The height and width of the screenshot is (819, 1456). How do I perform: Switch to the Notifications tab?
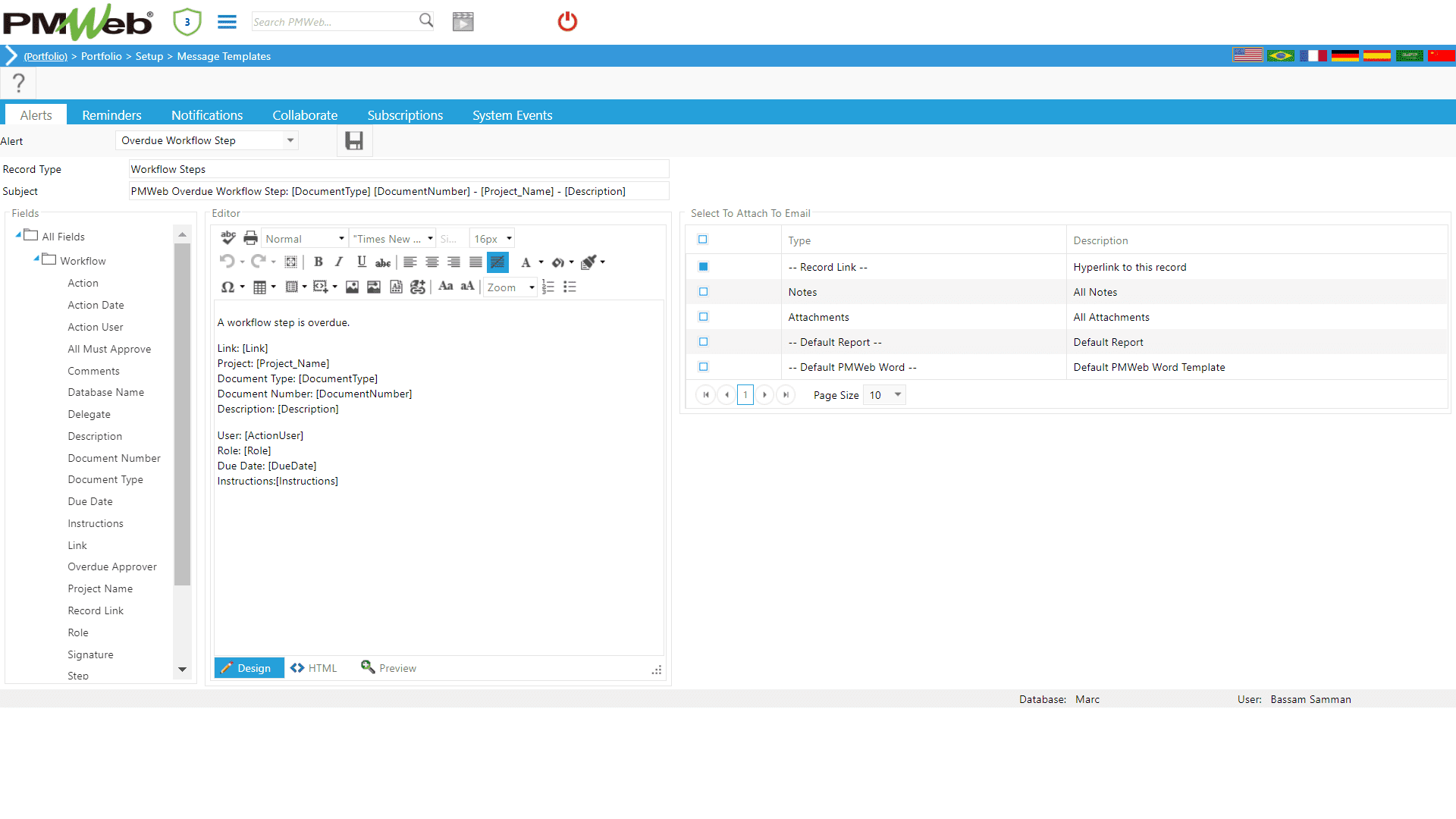click(207, 115)
